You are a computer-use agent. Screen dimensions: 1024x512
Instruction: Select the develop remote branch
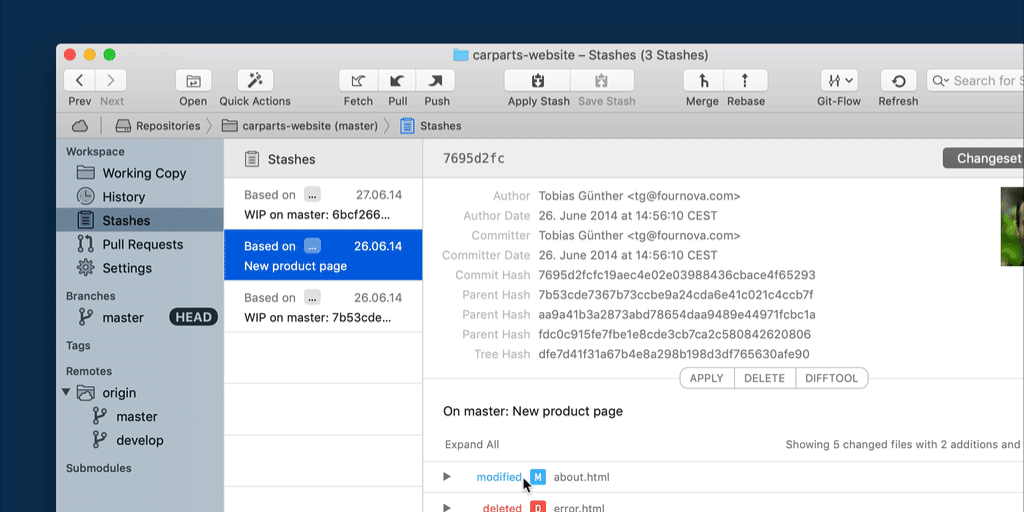point(139,440)
